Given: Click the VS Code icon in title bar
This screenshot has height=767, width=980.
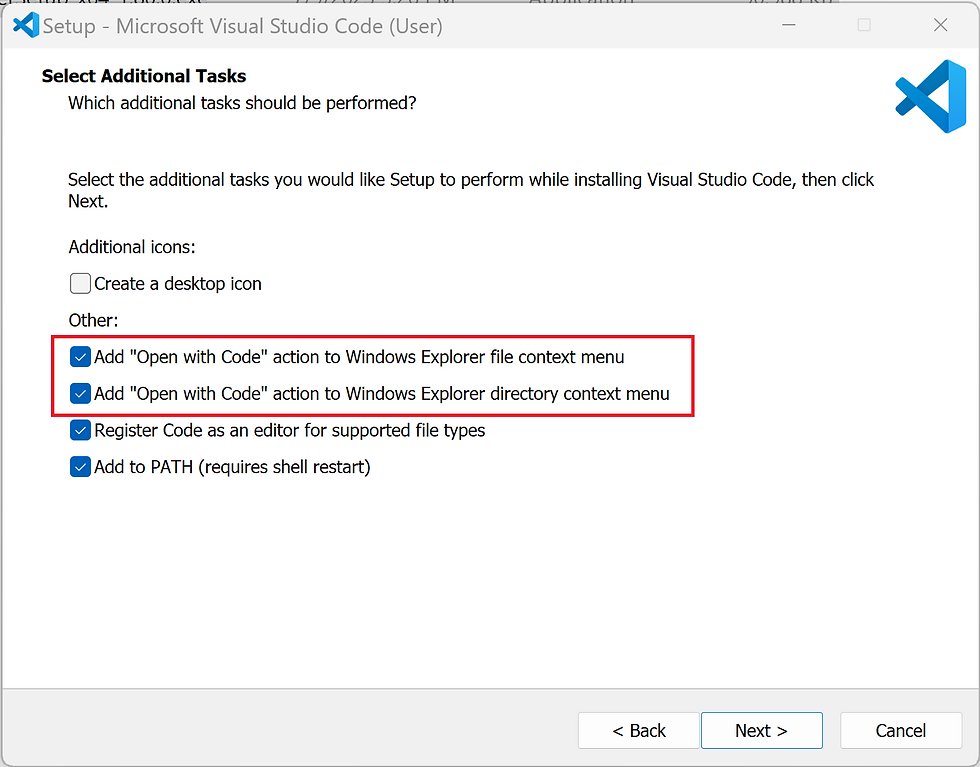Looking at the screenshot, I should pyautogui.click(x=25, y=25).
